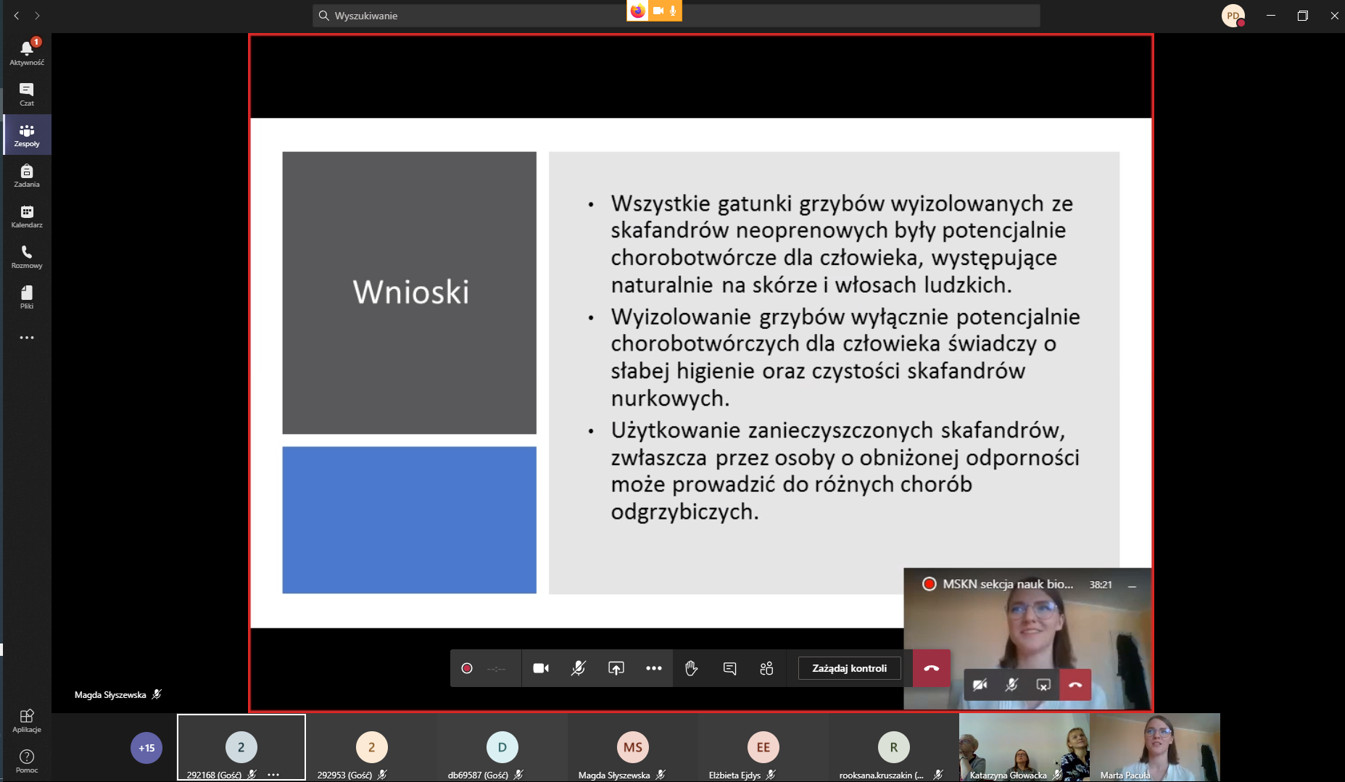Raise your hand in the meeting

click(691, 668)
